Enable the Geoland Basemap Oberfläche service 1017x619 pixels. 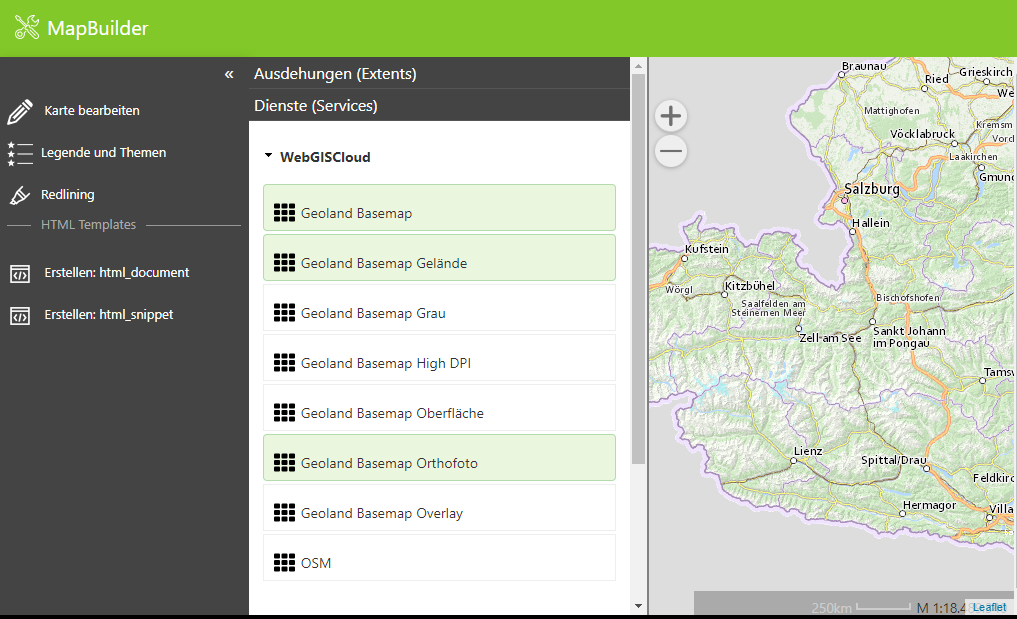point(439,407)
